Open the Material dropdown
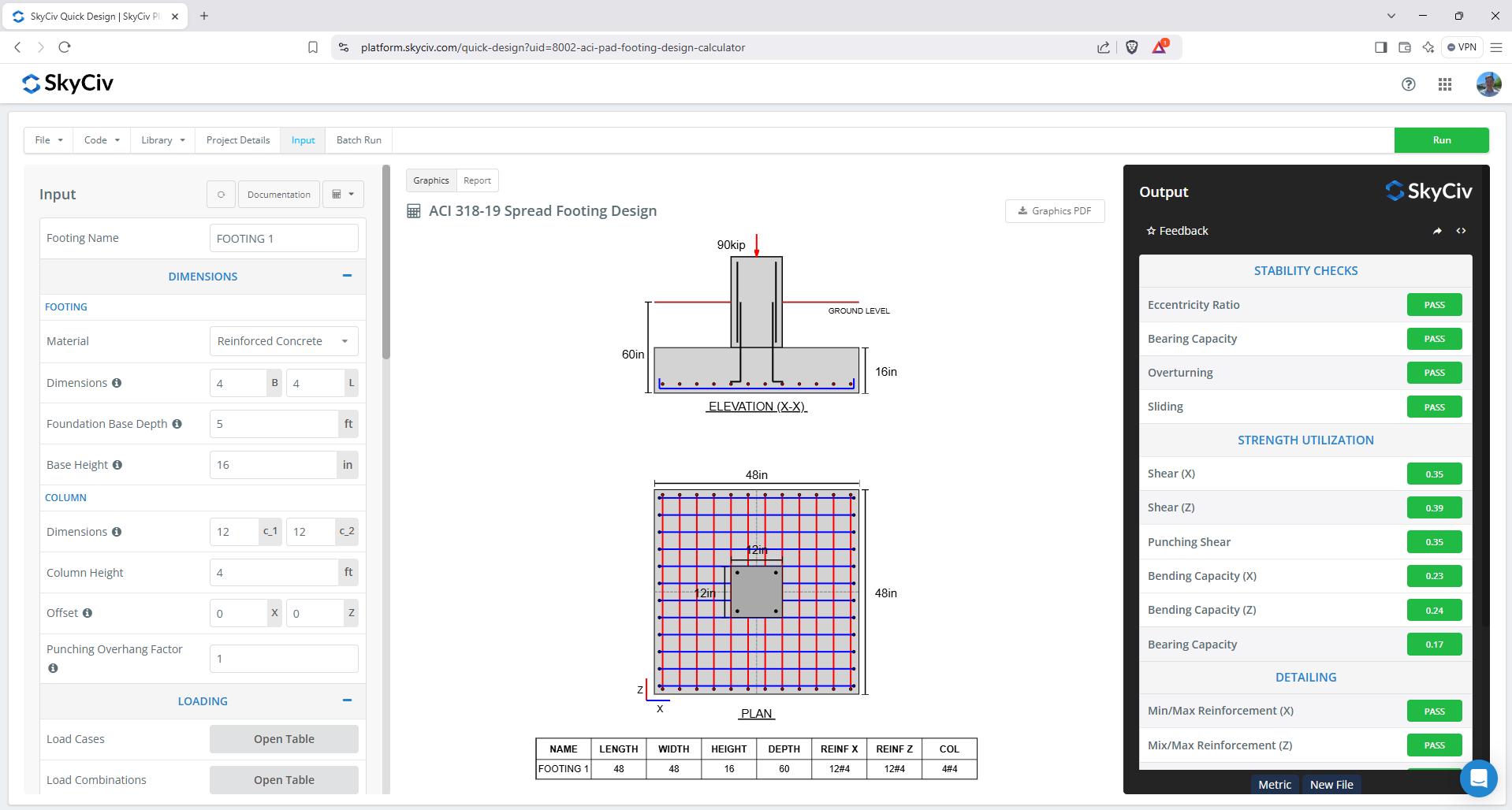The width and height of the screenshot is (1512, 810). 284,341
